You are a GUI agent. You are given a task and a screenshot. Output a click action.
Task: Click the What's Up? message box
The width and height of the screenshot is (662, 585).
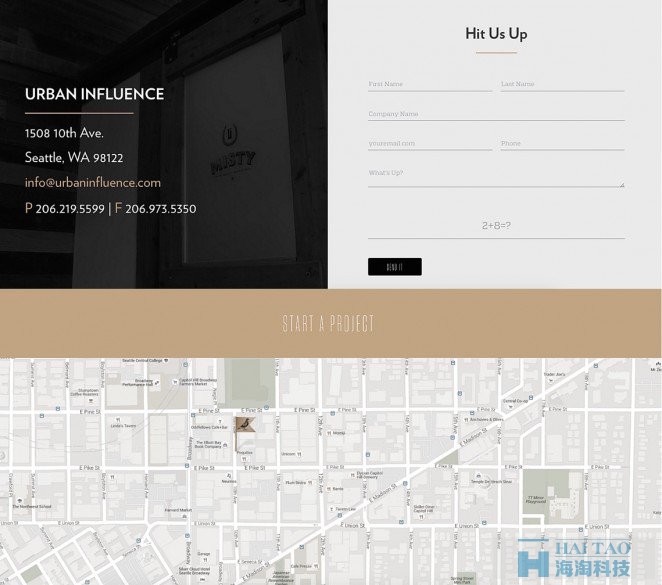496,177
